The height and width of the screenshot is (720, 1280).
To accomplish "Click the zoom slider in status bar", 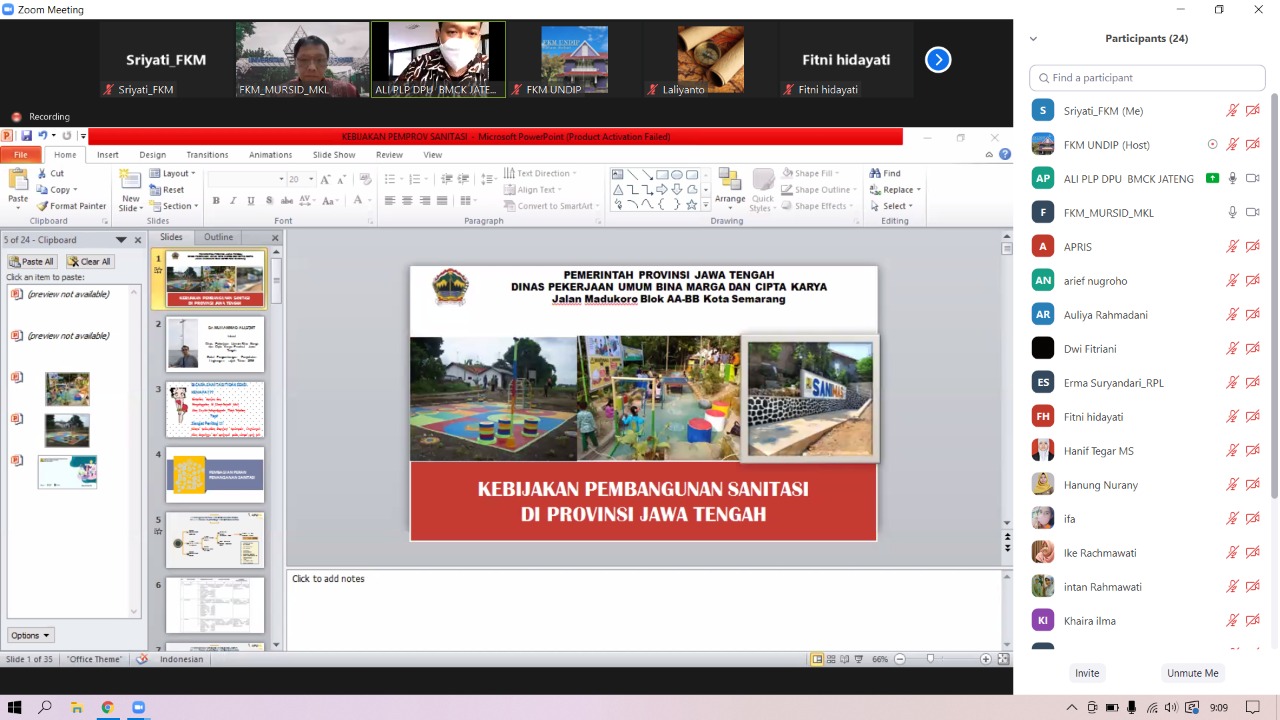I will point(931,659).
